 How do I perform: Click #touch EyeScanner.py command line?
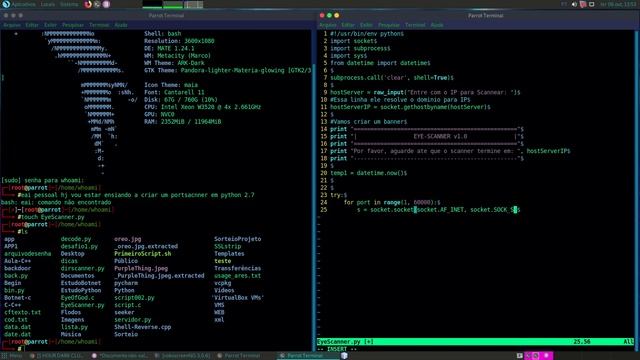point(51,217)
